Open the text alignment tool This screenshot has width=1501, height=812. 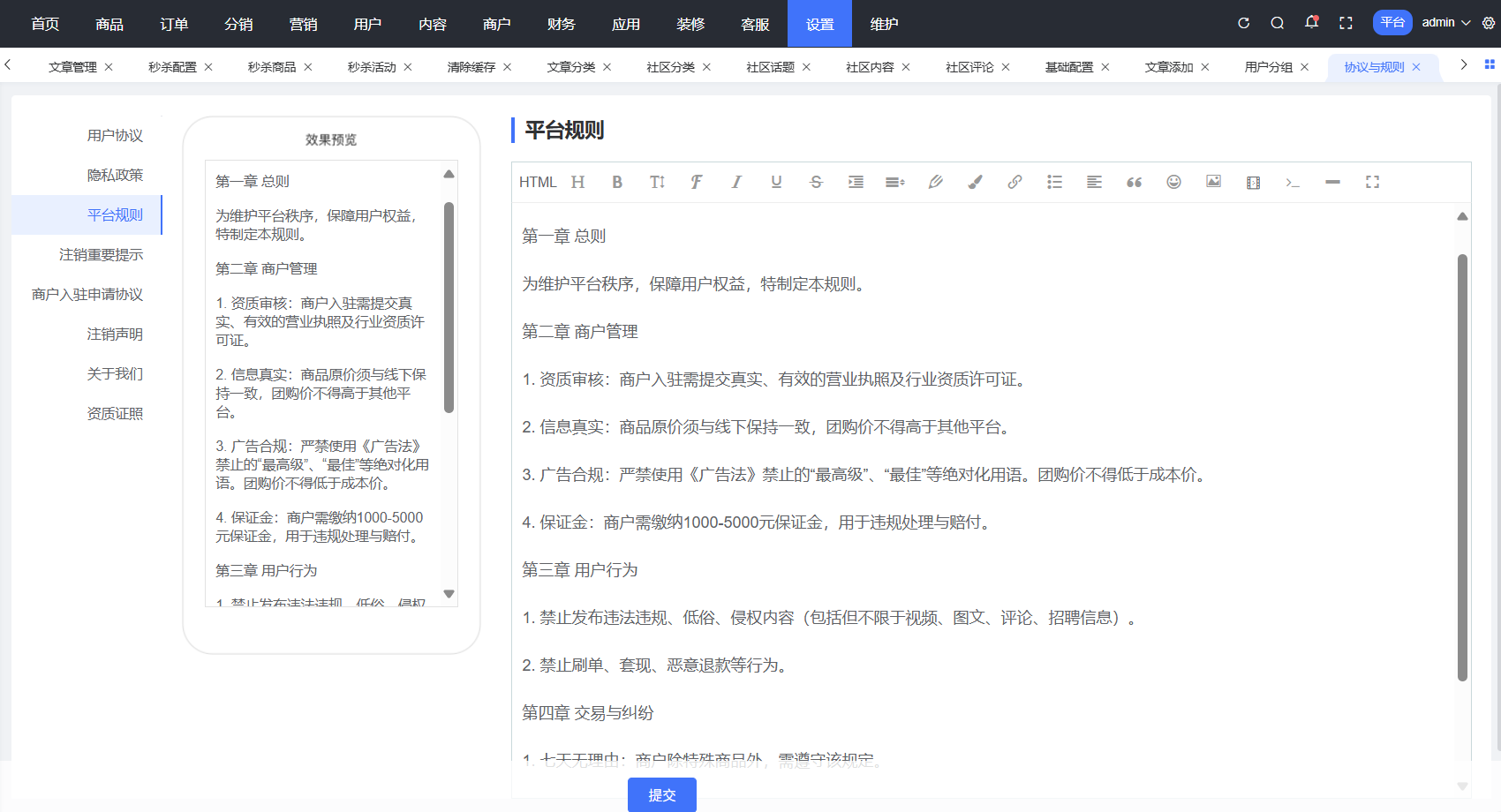pyautogui.click(x=1094, y=182)
